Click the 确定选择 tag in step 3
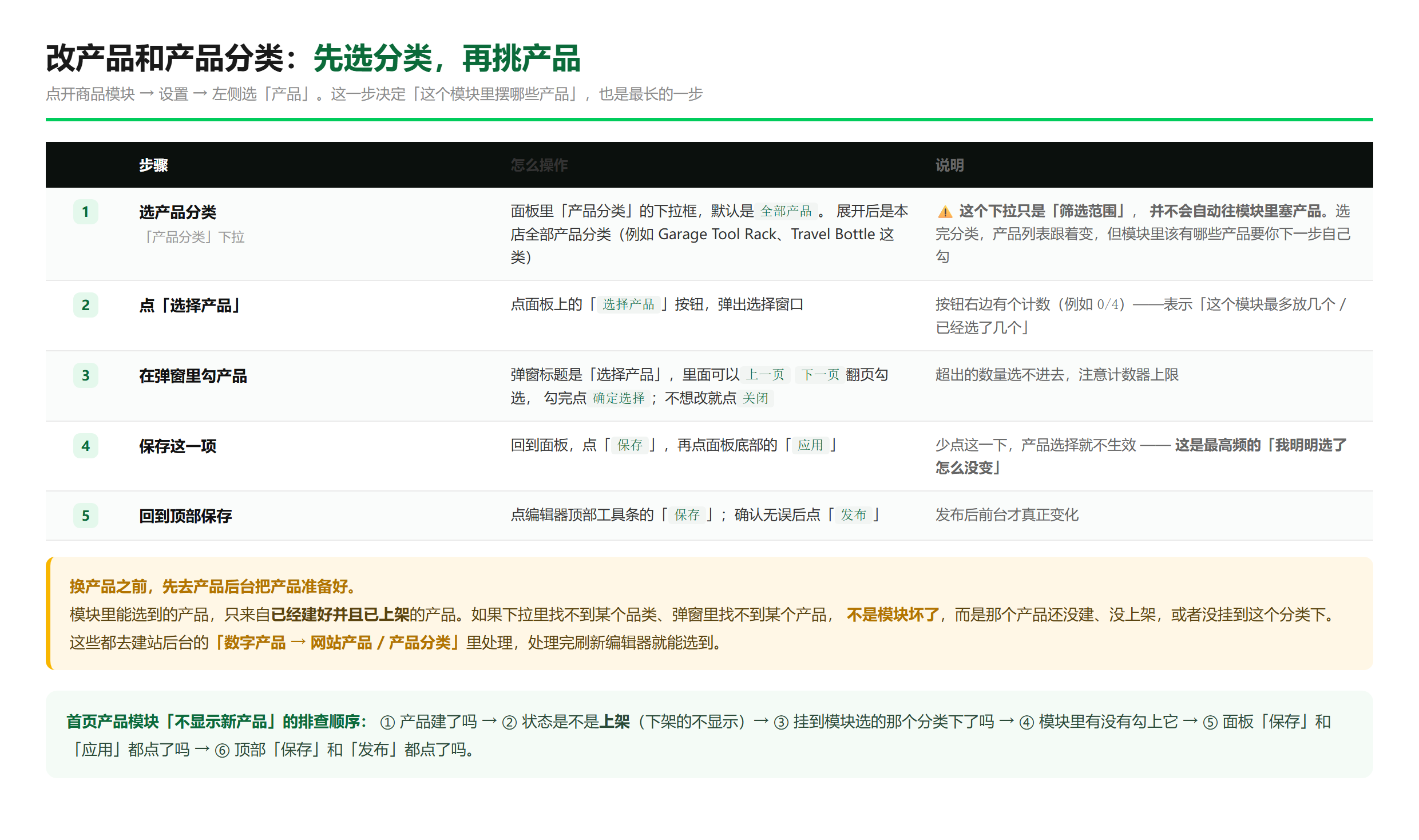This screenshot has height=840, width=1419. [x=619, y=398]
